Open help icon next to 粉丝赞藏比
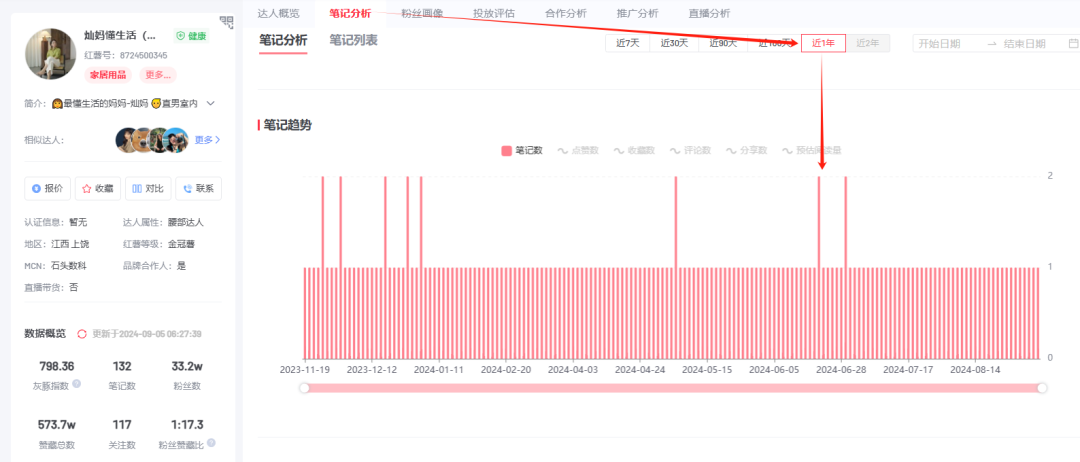The width and height of the screenshot is (1080, 462). 211,443
